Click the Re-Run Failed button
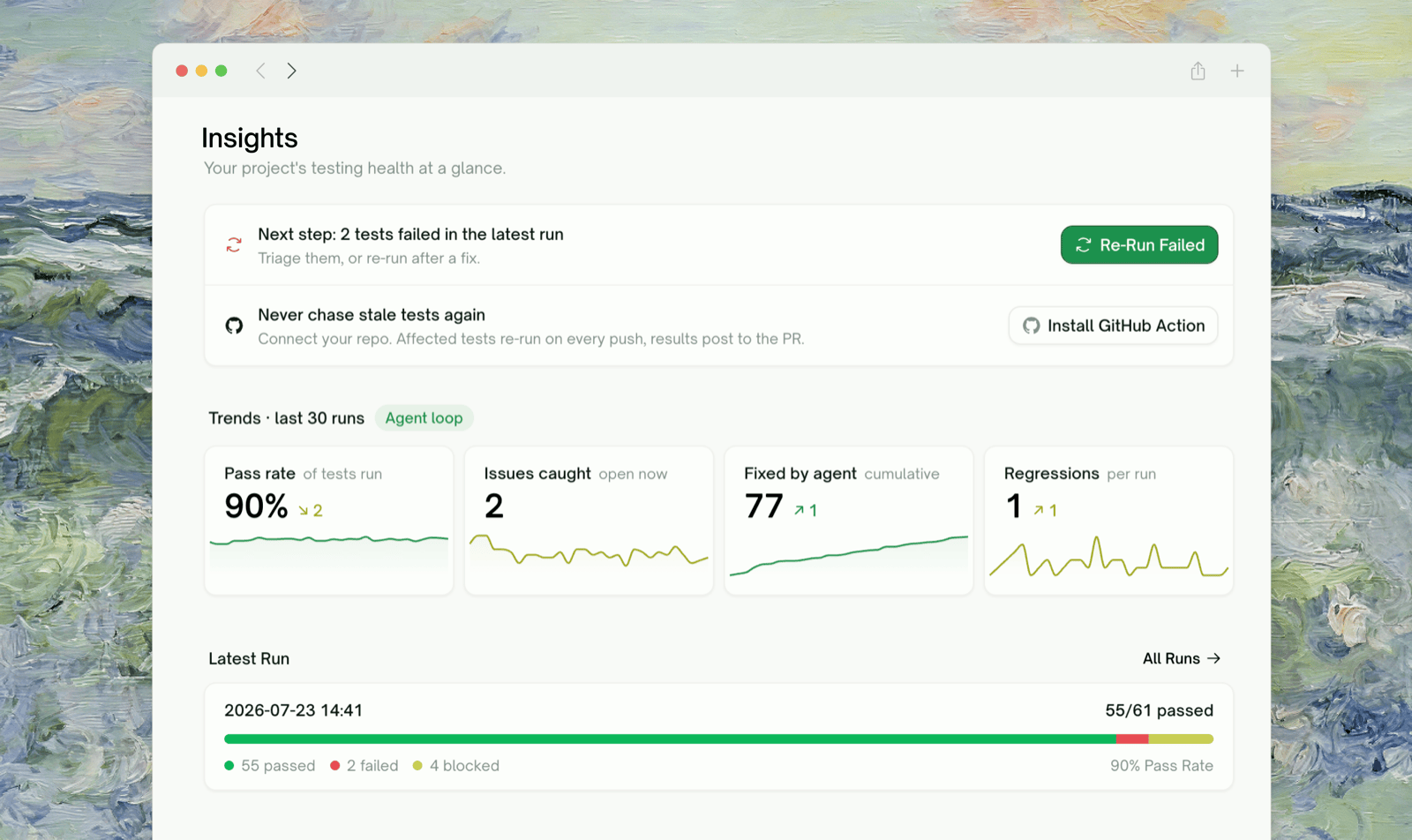The image size is (1412, 840). [1139, 244]
